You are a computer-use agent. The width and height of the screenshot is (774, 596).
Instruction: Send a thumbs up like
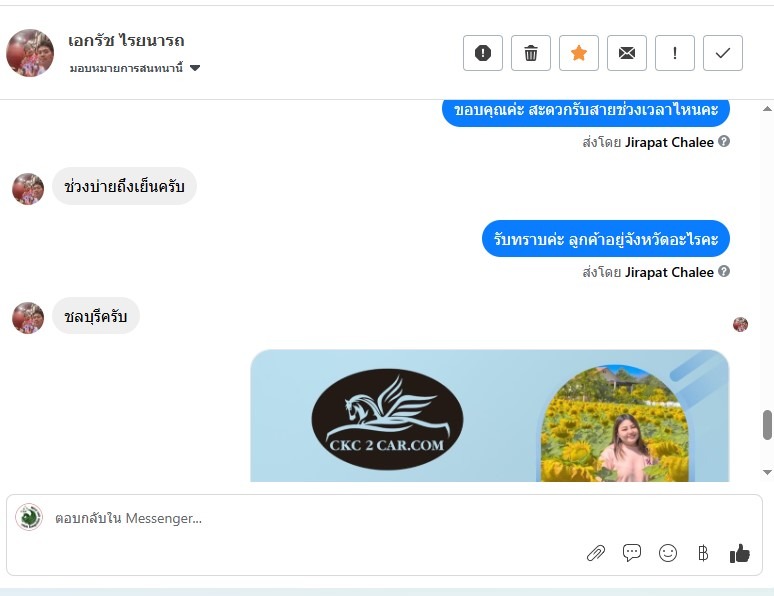[739, 553]
